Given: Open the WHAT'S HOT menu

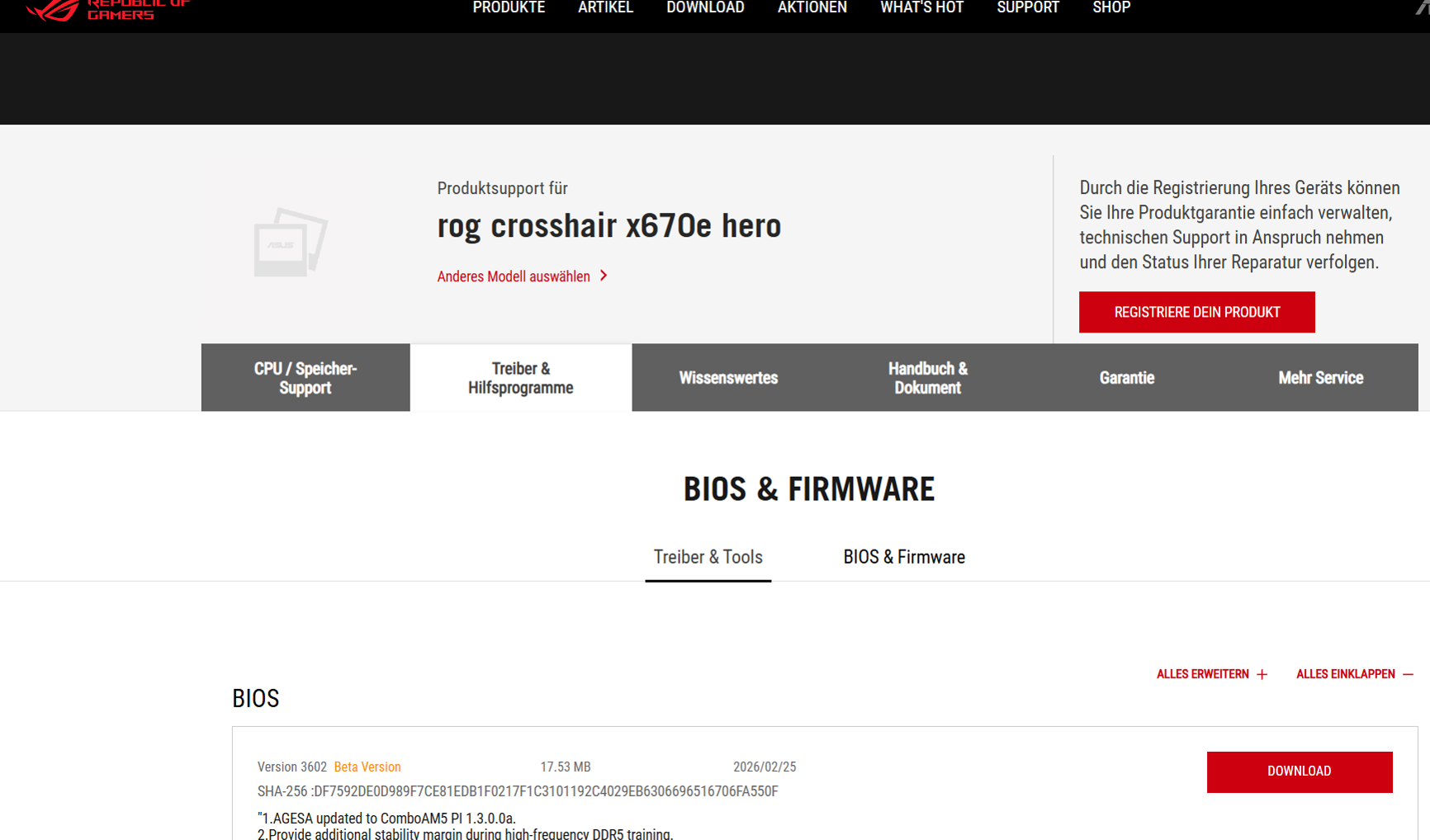Looking at the screenshot, I should (921, 7).
